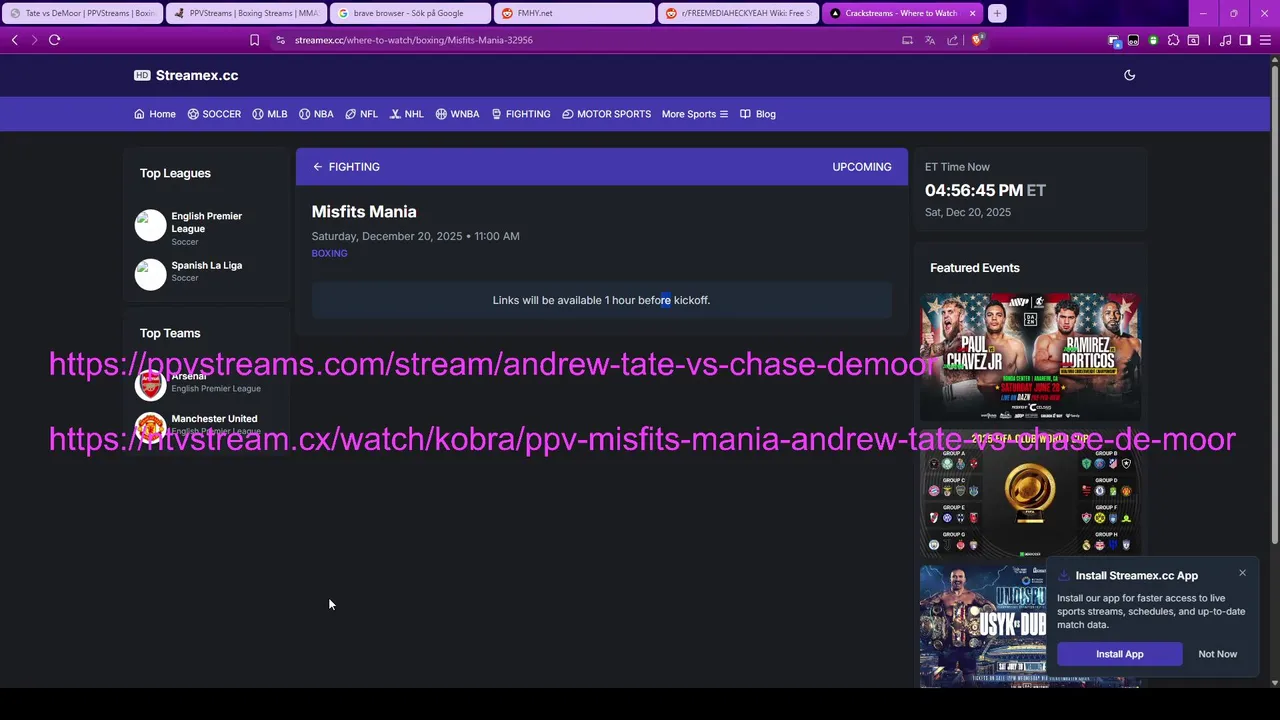Open a new browser tab with plus
The height and width of the screenshot is (720, 1280).
(997, 13)
